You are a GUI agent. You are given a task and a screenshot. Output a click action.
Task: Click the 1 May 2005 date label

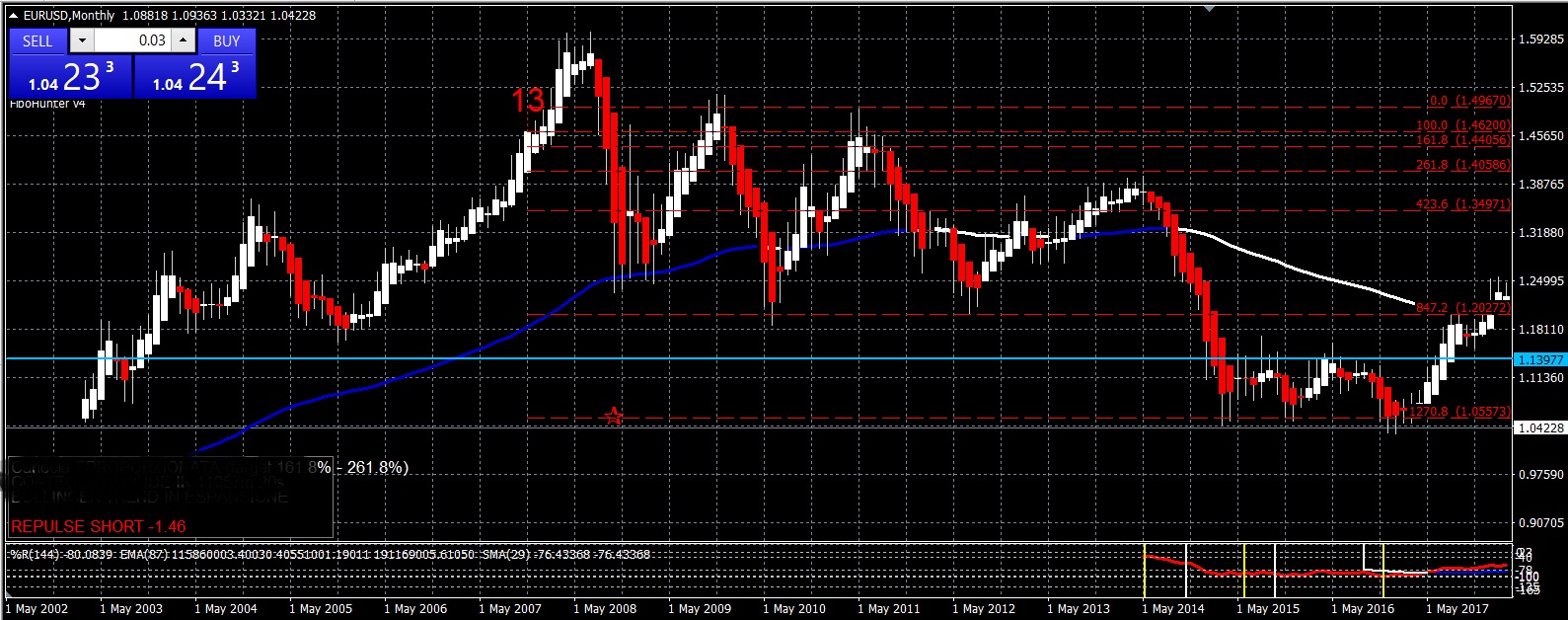point(321,609)
